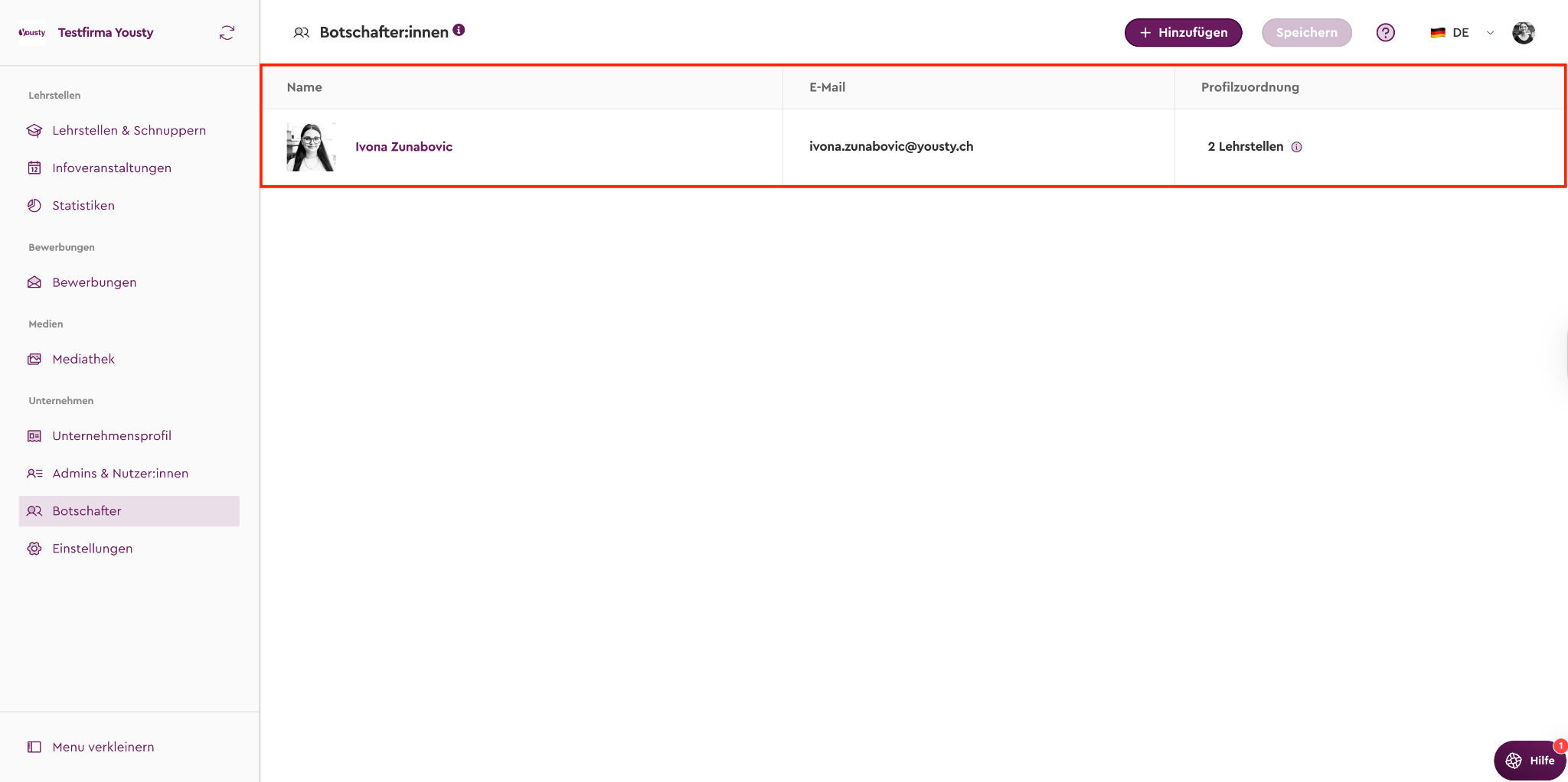Open the user avatar menu
This screenshot has height=782, width=1568.
point(1523,33)
